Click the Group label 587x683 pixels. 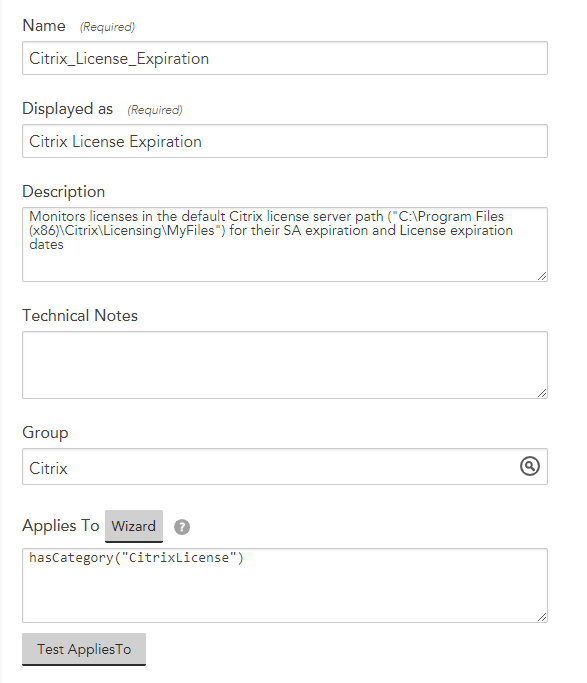pos(45,433)
